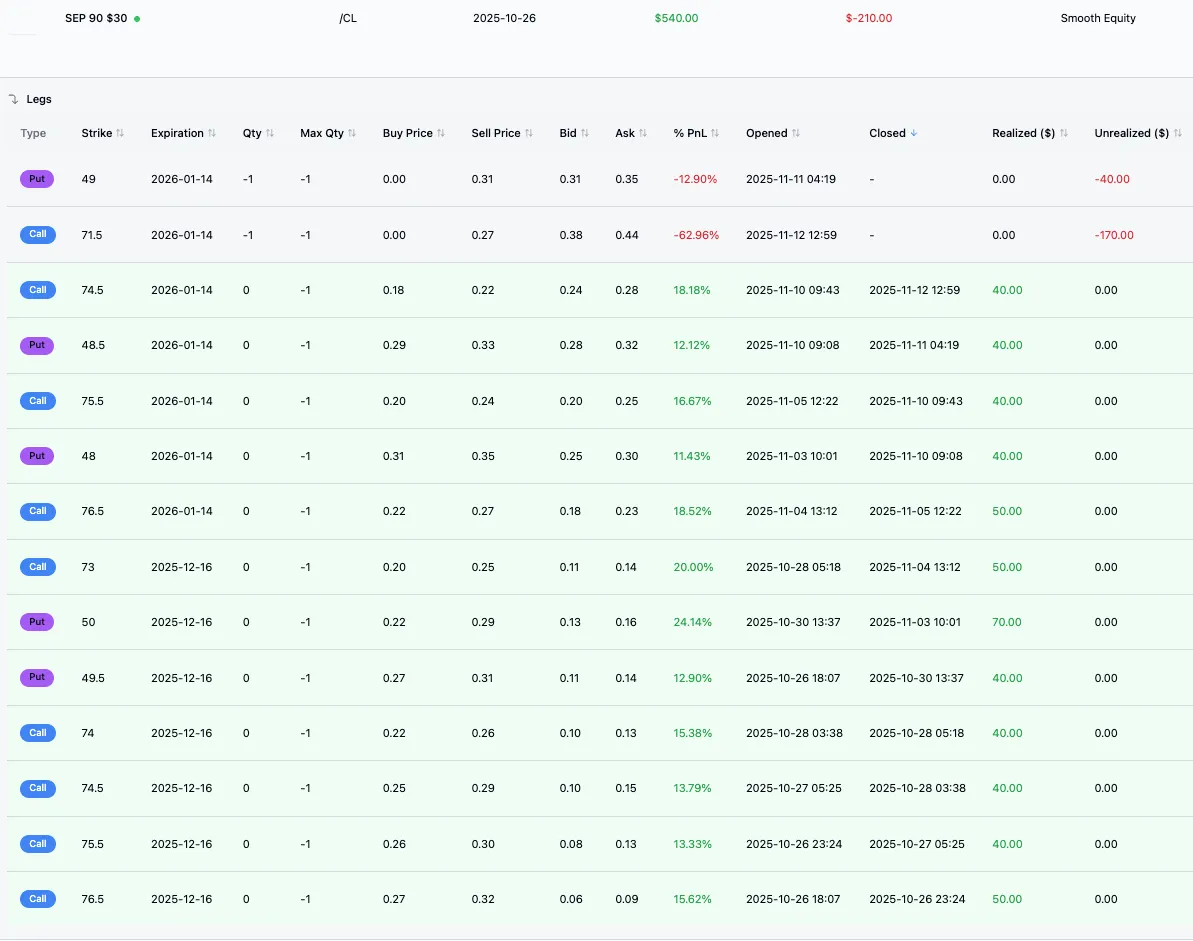Sort by Sell Price column icon
This screenshot has width=1193, height=941.
click(x=530, y=133)
